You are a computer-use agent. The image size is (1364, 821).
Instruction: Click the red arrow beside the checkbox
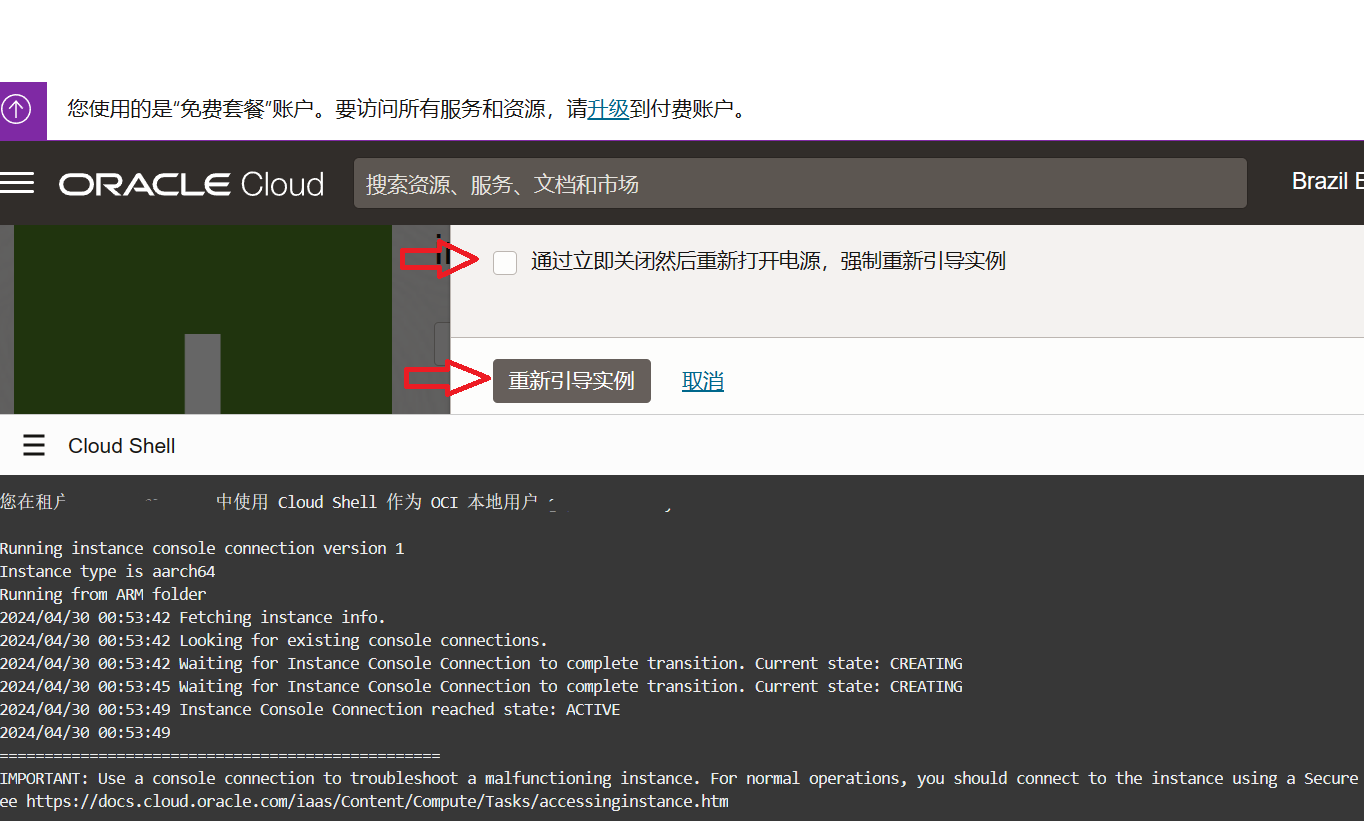coord(438,261)
